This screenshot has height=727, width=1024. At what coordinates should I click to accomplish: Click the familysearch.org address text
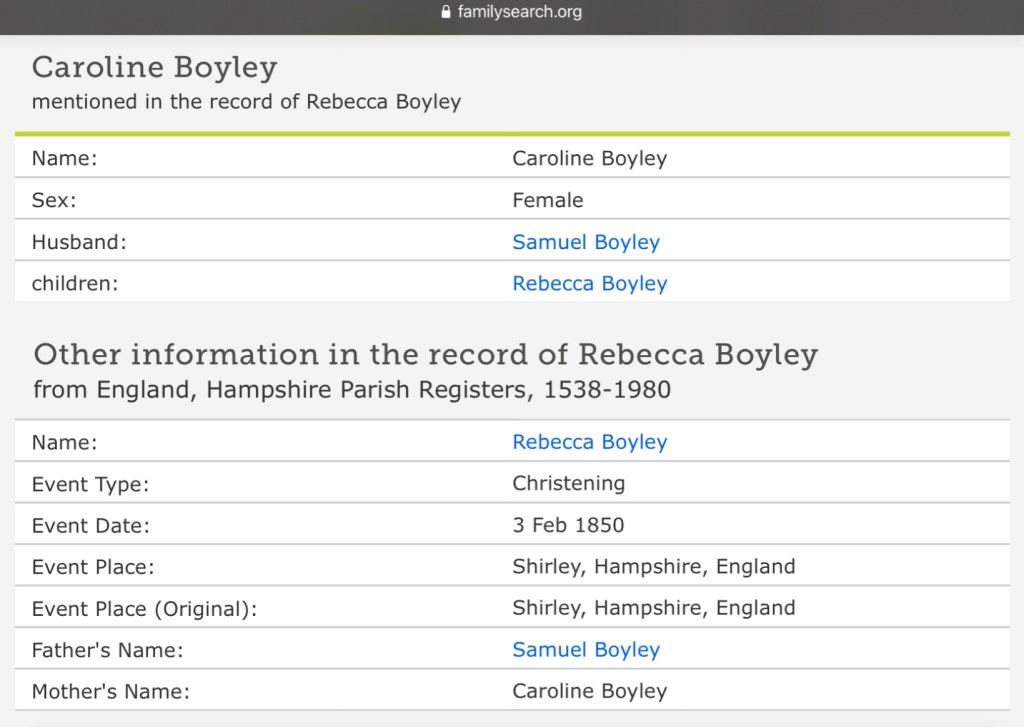point(519,13)
